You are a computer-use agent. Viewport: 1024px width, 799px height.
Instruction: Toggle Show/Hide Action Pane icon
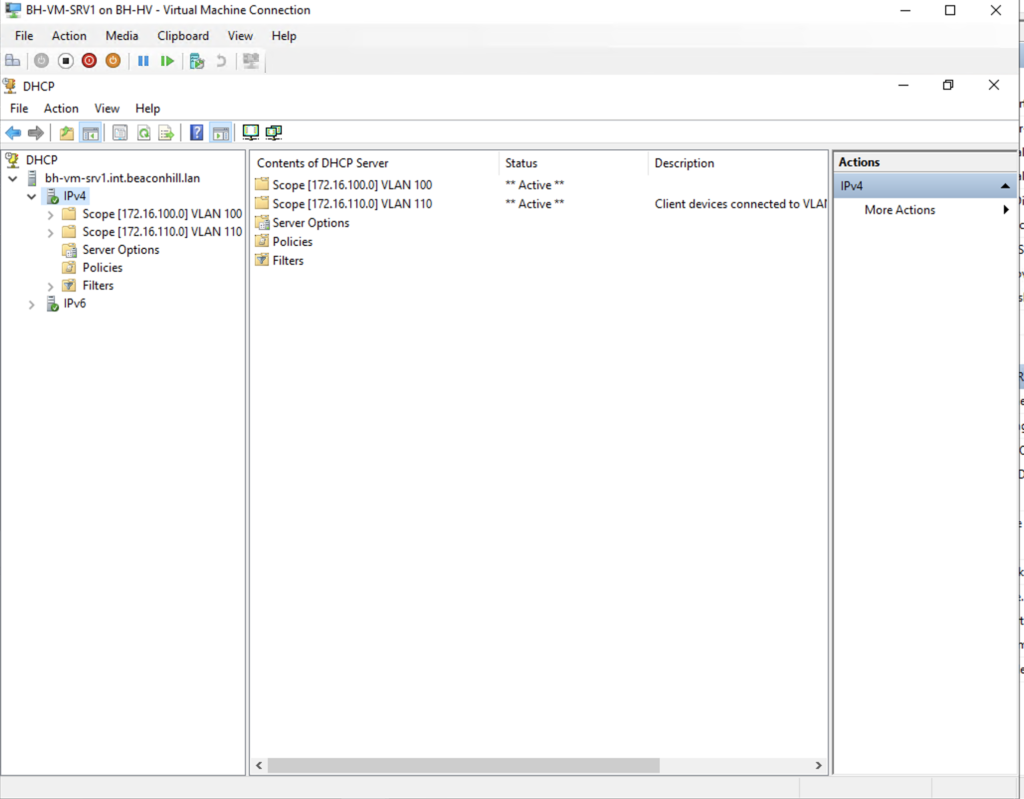point(221,133)
